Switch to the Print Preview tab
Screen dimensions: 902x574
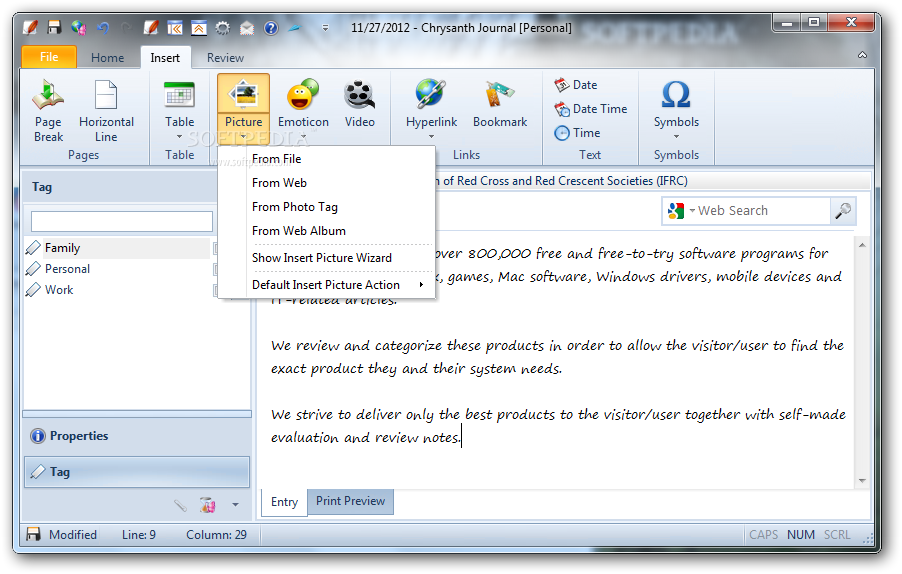[350, 501]
